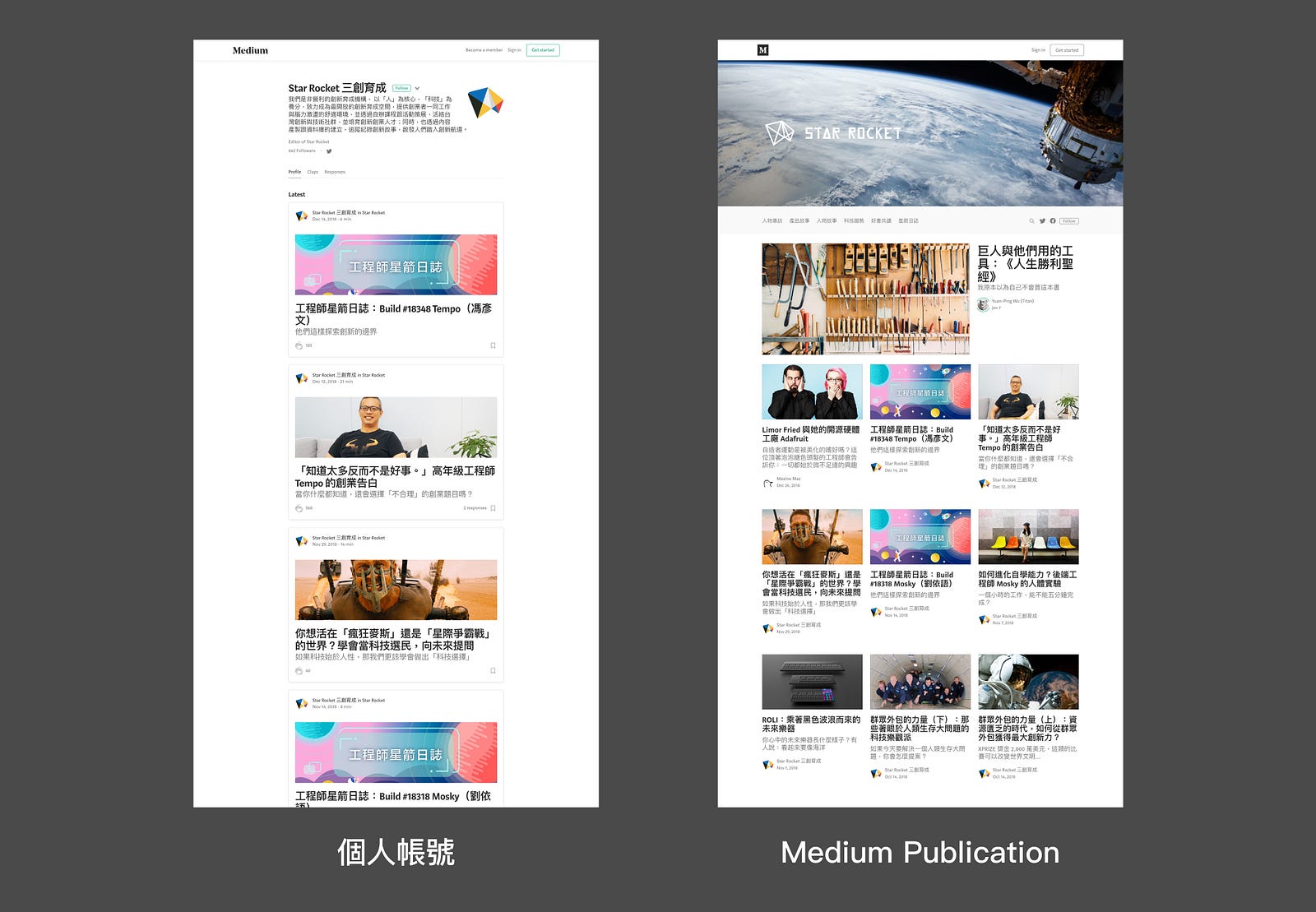This screenshot has height=912, width=1316.
Task: Click the 642 Followers count
Action: 302,151
